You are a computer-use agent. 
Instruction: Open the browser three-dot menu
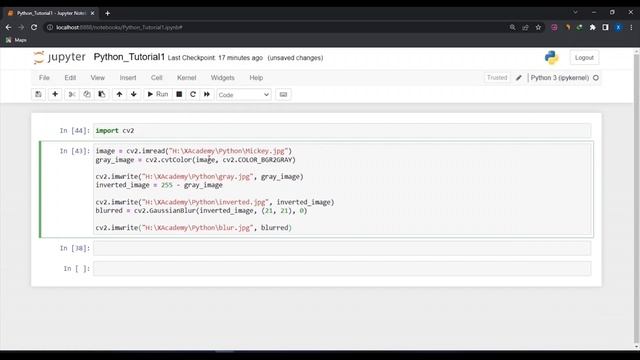click(x=631, y=27)
